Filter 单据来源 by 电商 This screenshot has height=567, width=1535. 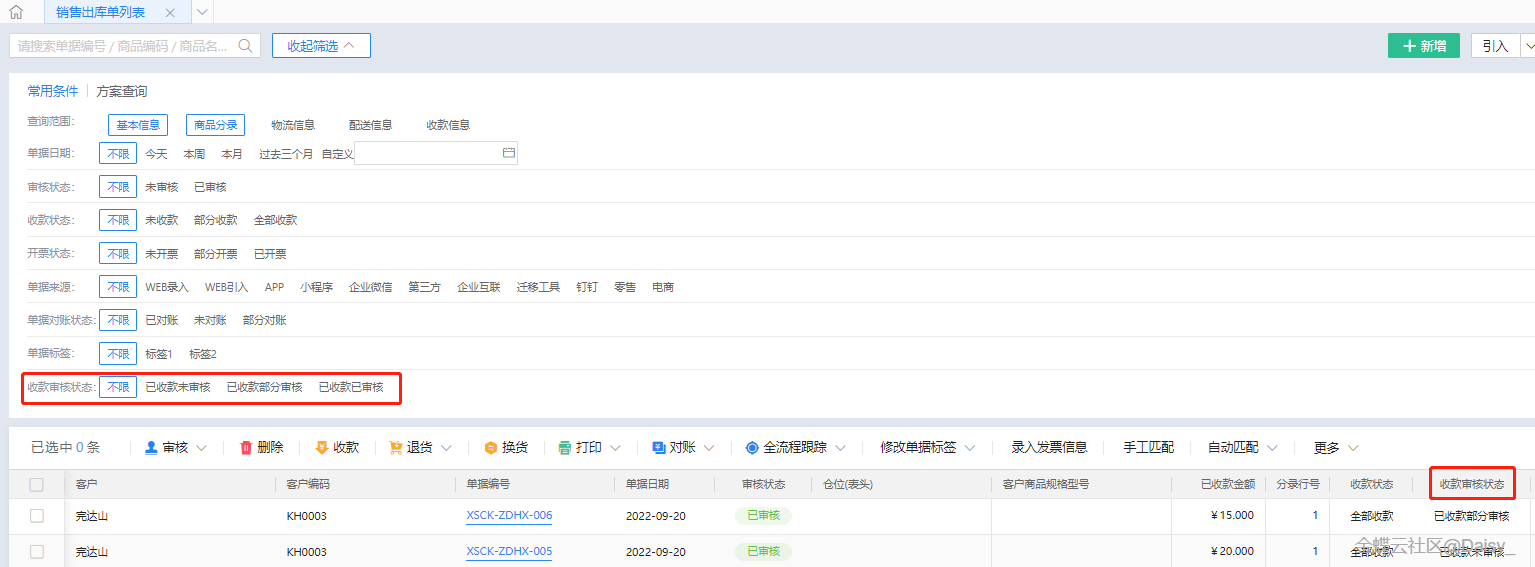point(663,287)
